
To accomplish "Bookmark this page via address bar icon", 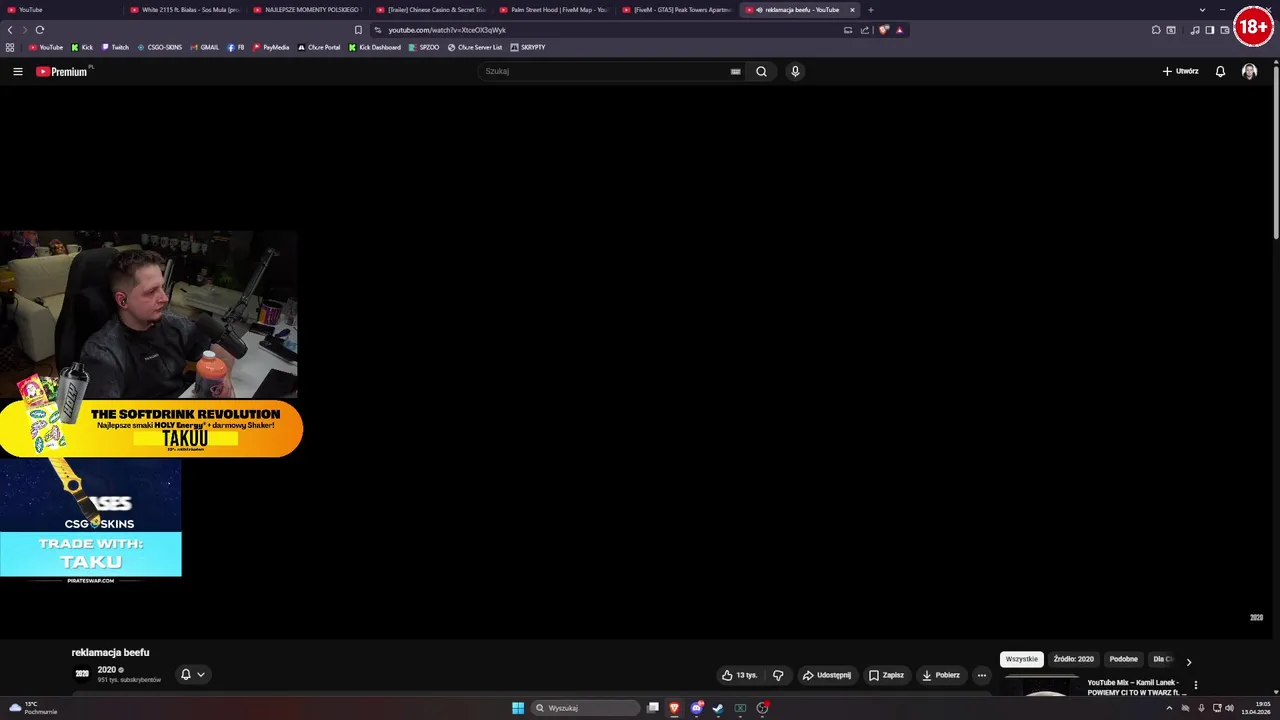I will pos(358,30).
